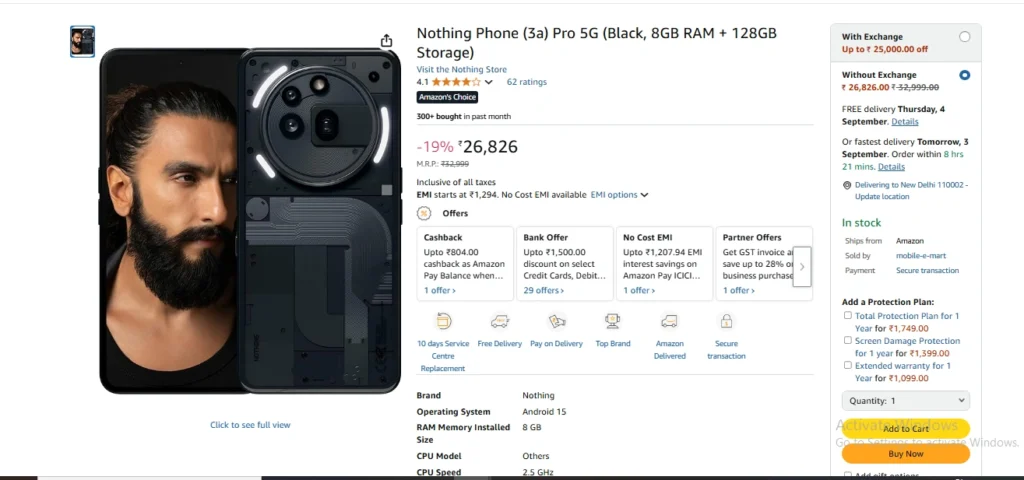The width and height of the screenshot is (1024, 480).
Task: Click the Top Brand trophy icon
Action: pos(612,321)
